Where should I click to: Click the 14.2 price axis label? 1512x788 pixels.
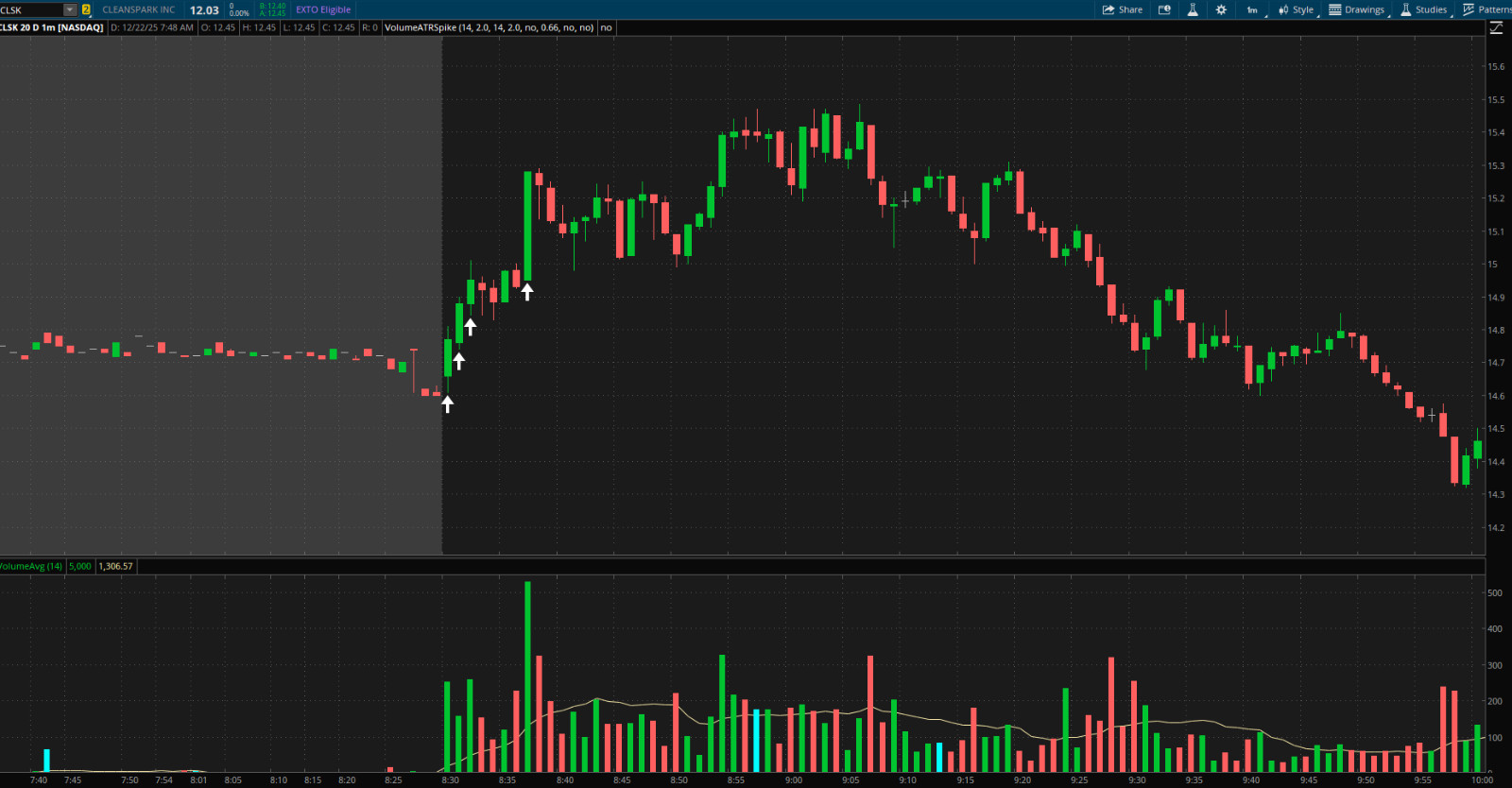1496,528
